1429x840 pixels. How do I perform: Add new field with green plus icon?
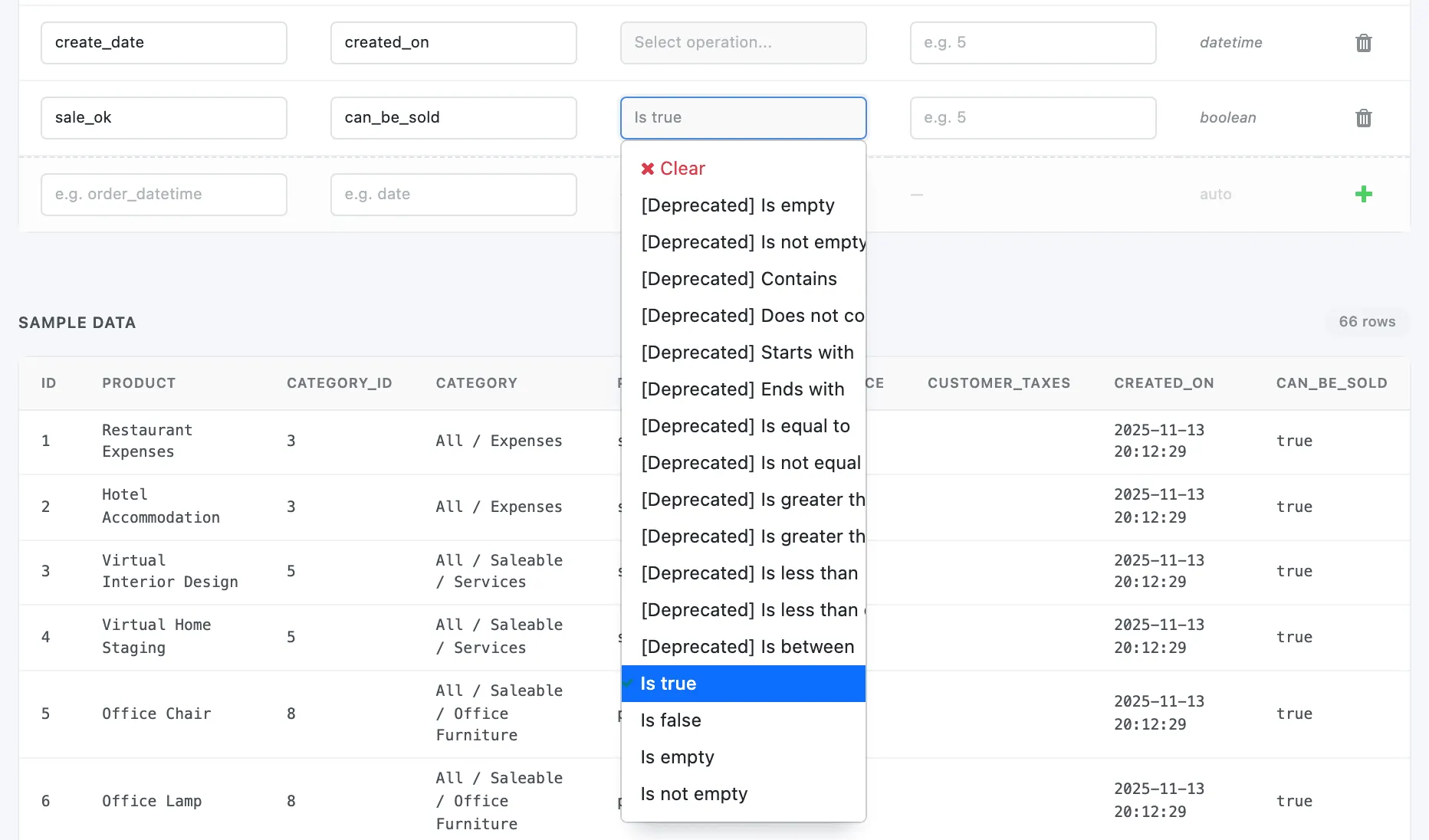1363,194
